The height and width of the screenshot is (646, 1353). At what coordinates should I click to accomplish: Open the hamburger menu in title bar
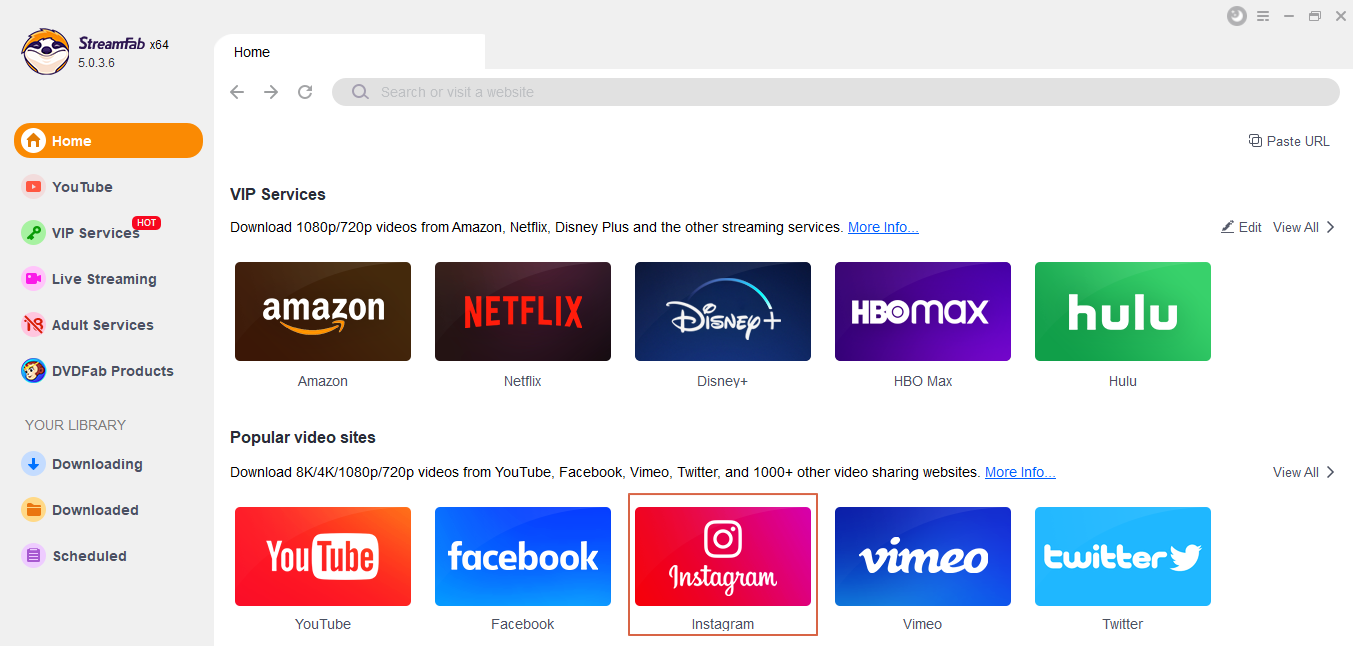pyautogui.click(x=1263, y=16)
